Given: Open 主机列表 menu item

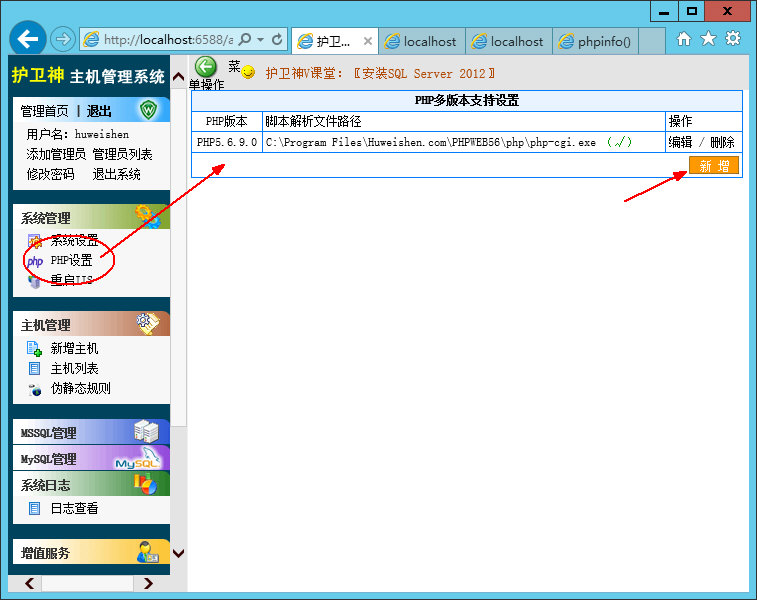Looking at the screenshot, I should tap(74, 368).
